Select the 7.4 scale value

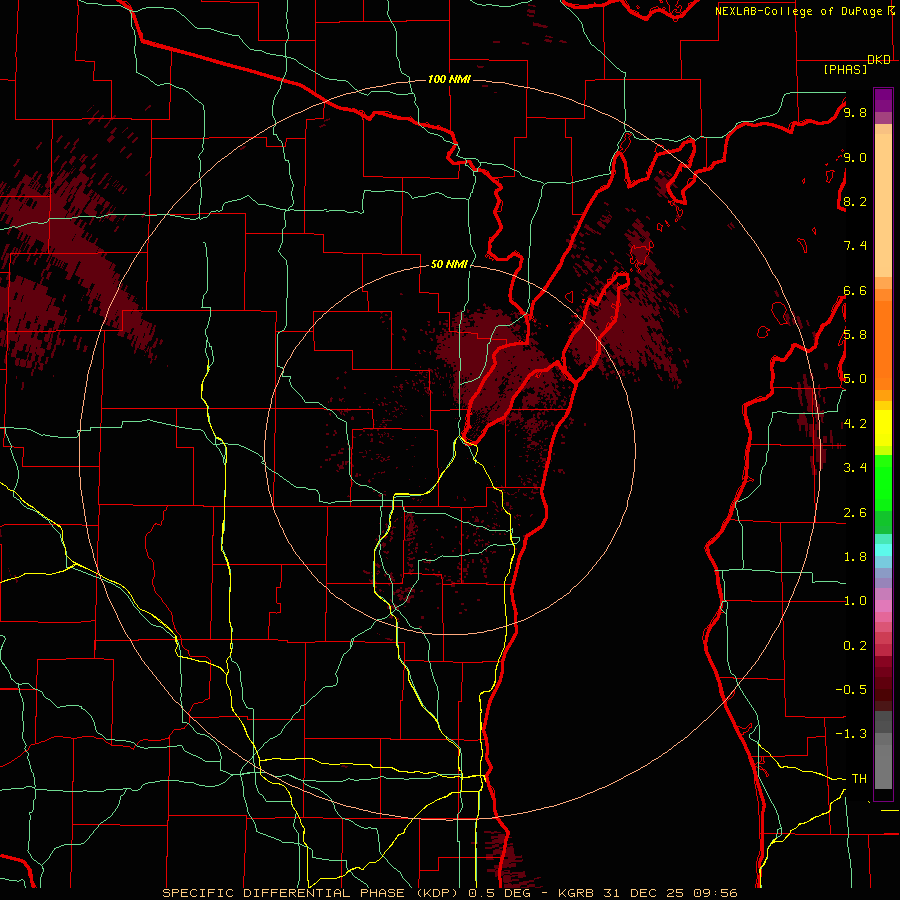(855, 246)
